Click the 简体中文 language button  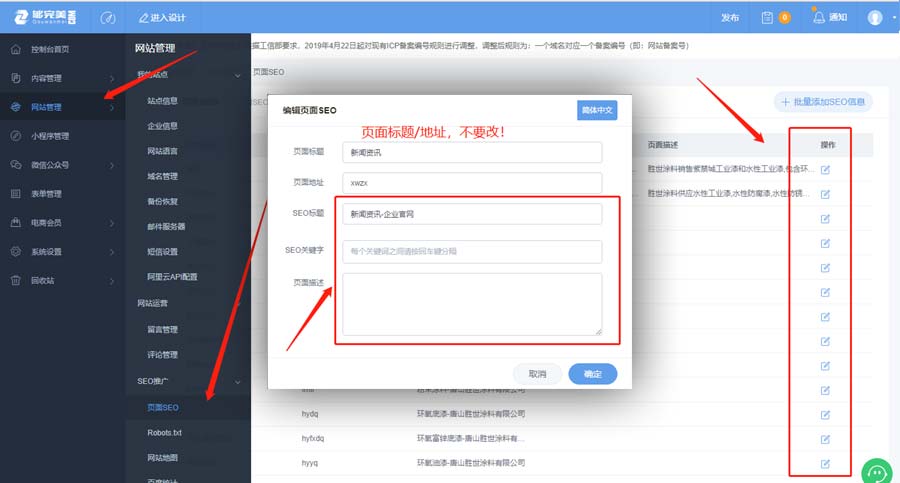tap(596, 110)
